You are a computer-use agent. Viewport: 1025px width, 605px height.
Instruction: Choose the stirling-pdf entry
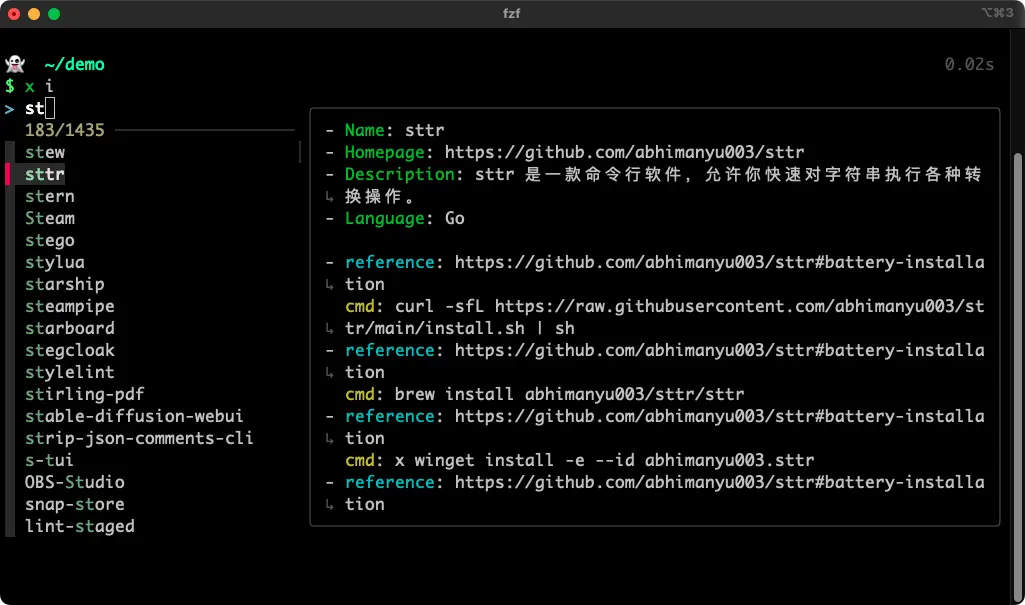pyautogui.click(x=85, y=394)
